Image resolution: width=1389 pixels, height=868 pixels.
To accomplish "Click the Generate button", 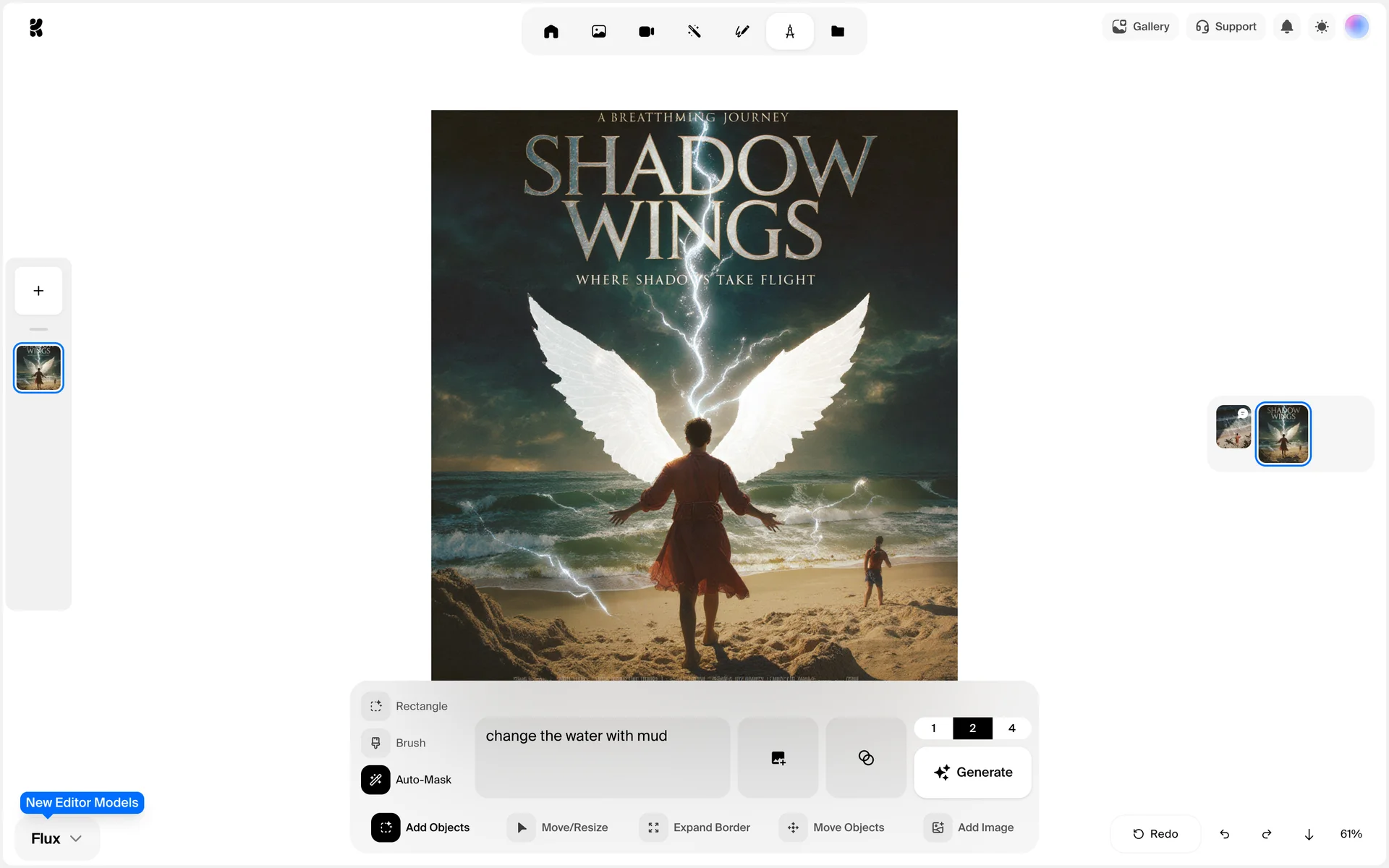I will point(972,773).
